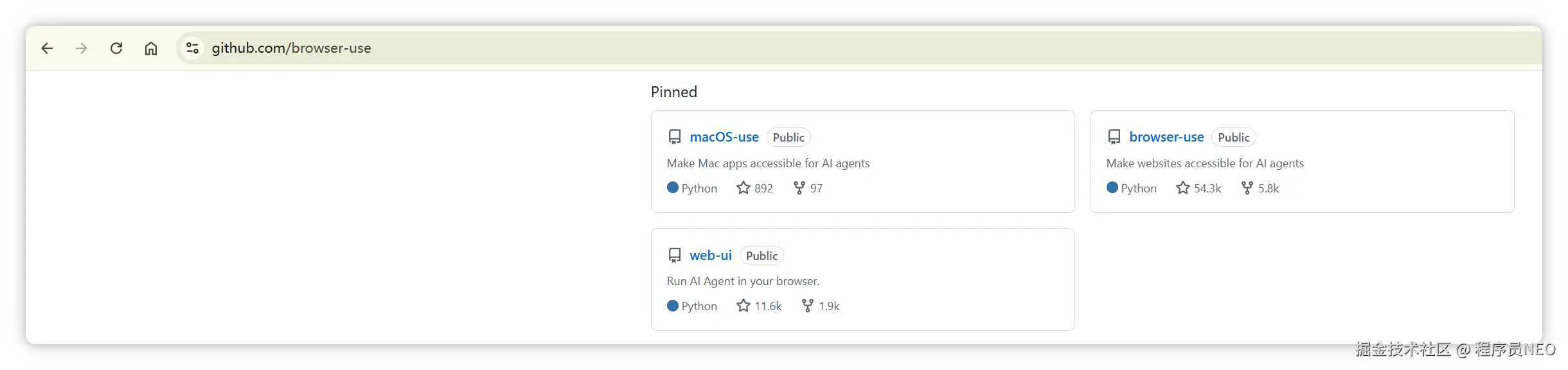Click the repository icon beside web-ui
The image size is (1568, 370).
[675, 255]
